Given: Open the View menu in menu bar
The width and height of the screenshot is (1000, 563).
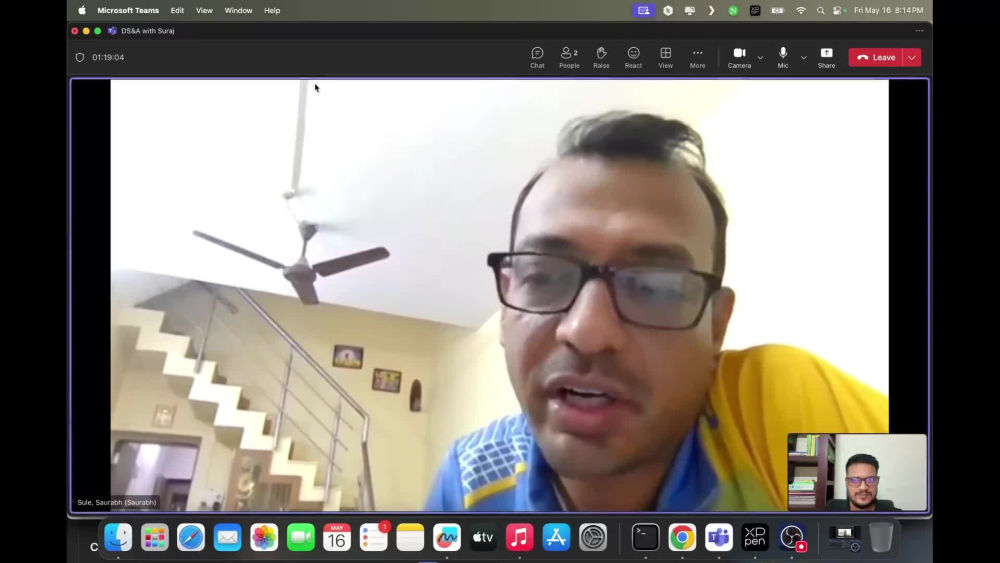Looking at the screenshot, I should click(204, 10).
